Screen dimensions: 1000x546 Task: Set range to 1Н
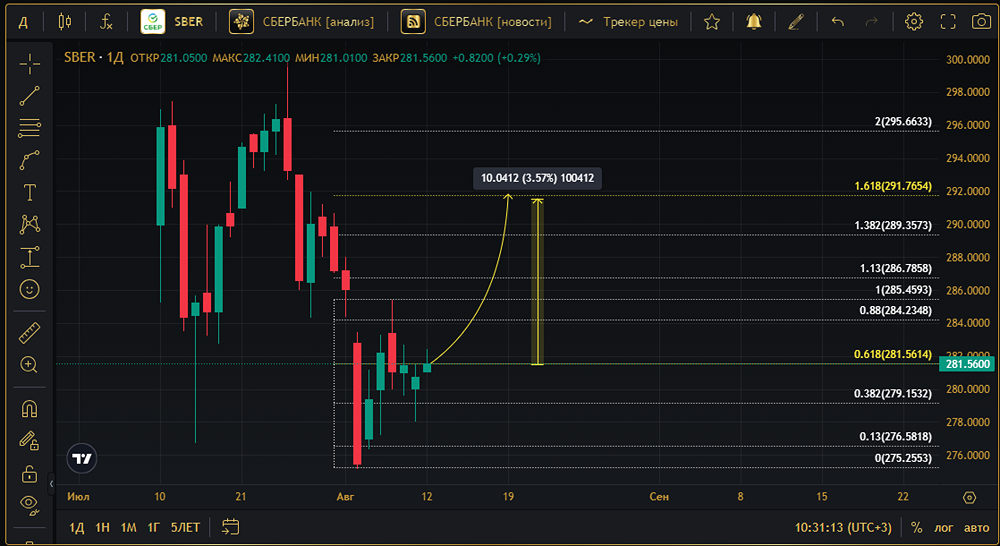(102, 528)
